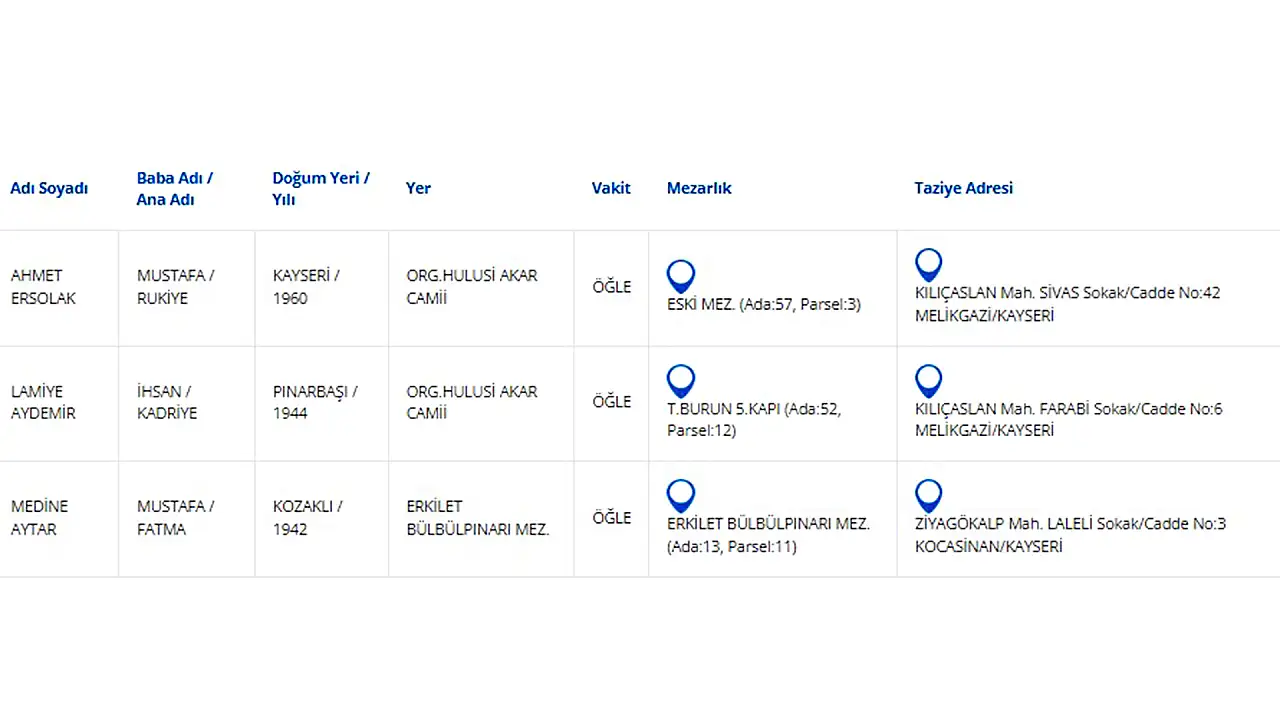Click ESKİ MEZ. (Ada:57, Parsel:3) text
The width and height of the screenshot is (1280, 720).
[x=764, y=305]
